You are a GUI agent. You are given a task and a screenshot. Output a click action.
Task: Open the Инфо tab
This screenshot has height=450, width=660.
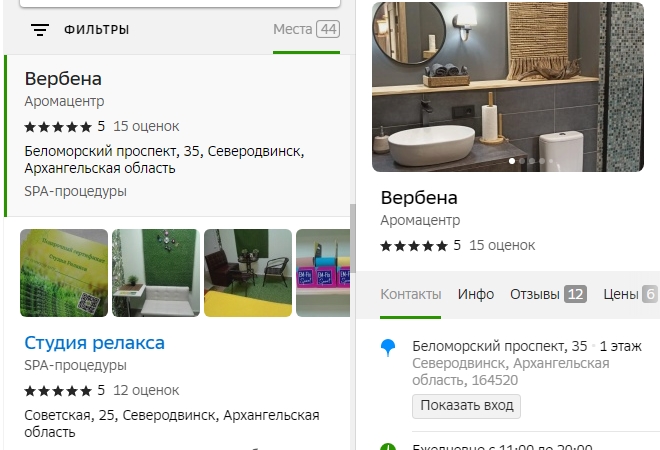click(x=476, y=294)
